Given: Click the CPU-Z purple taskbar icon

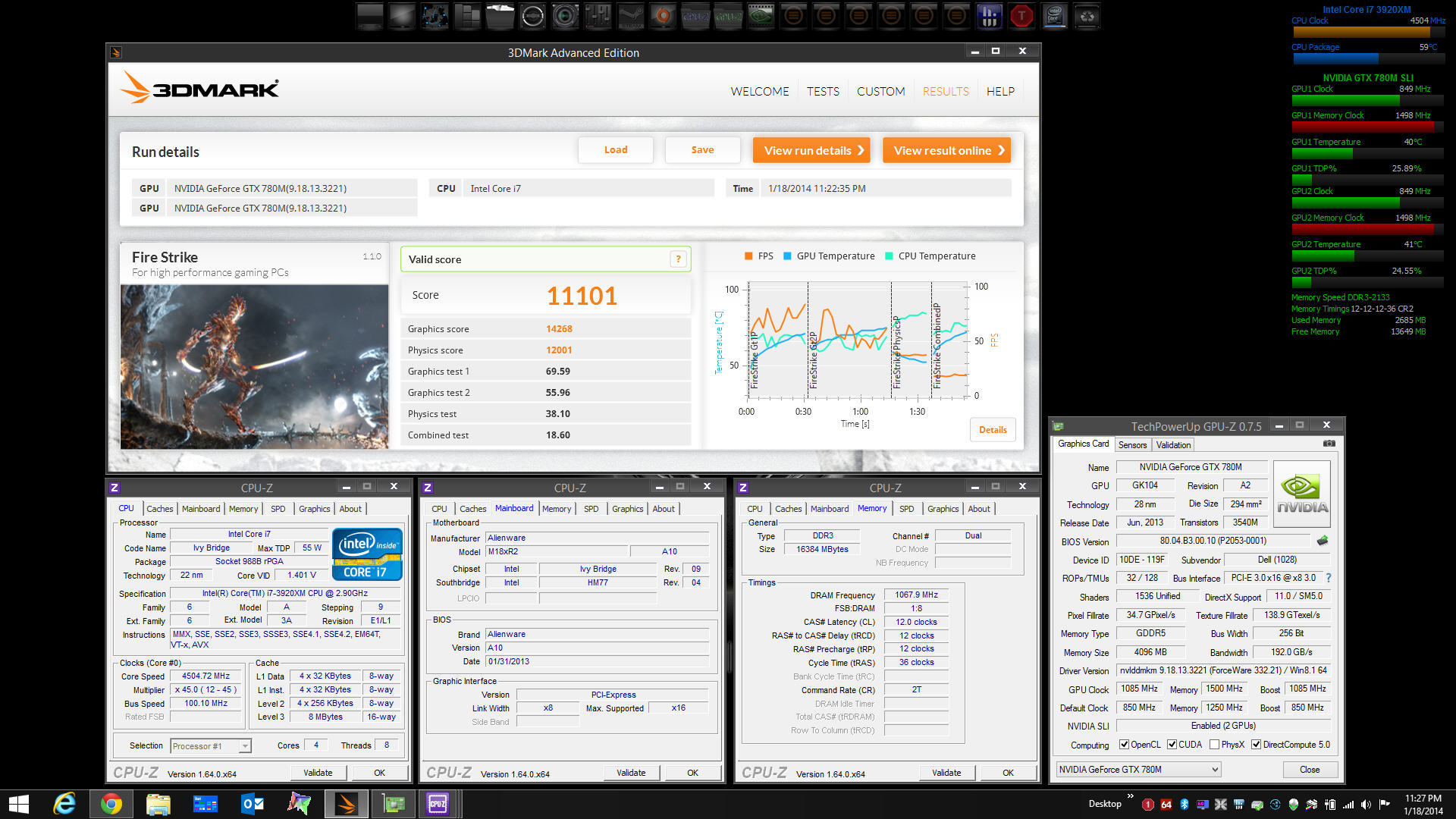Looking at the screenshot, I should 438,804.
